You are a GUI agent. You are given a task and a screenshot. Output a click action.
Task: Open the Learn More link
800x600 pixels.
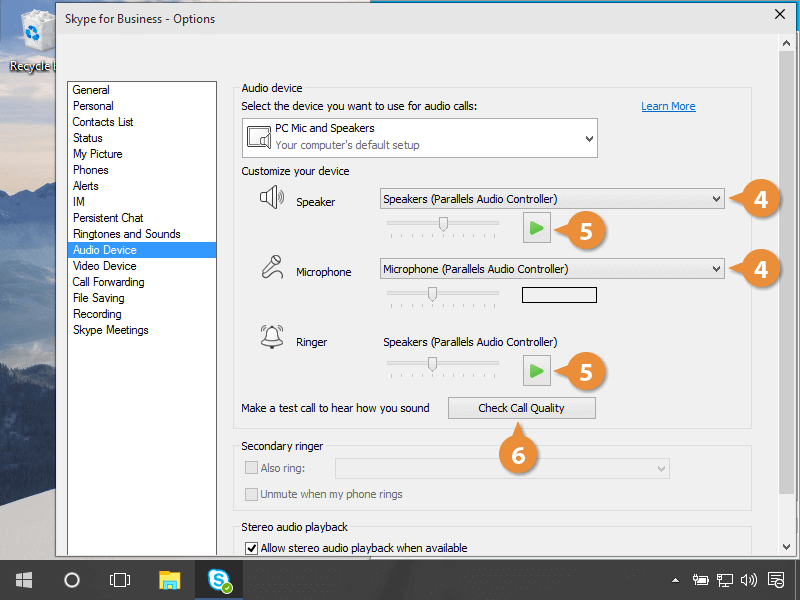click(x=668, y=106)
